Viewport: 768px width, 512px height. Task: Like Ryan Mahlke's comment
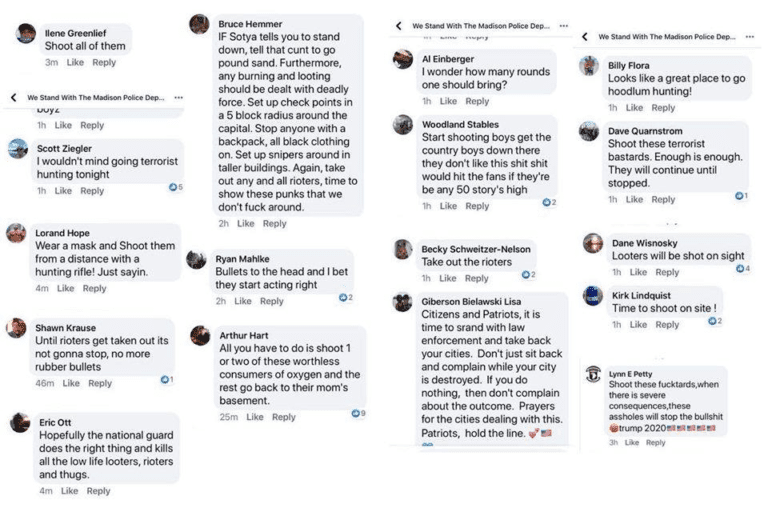pyautogui.click(x=242, y=301)
